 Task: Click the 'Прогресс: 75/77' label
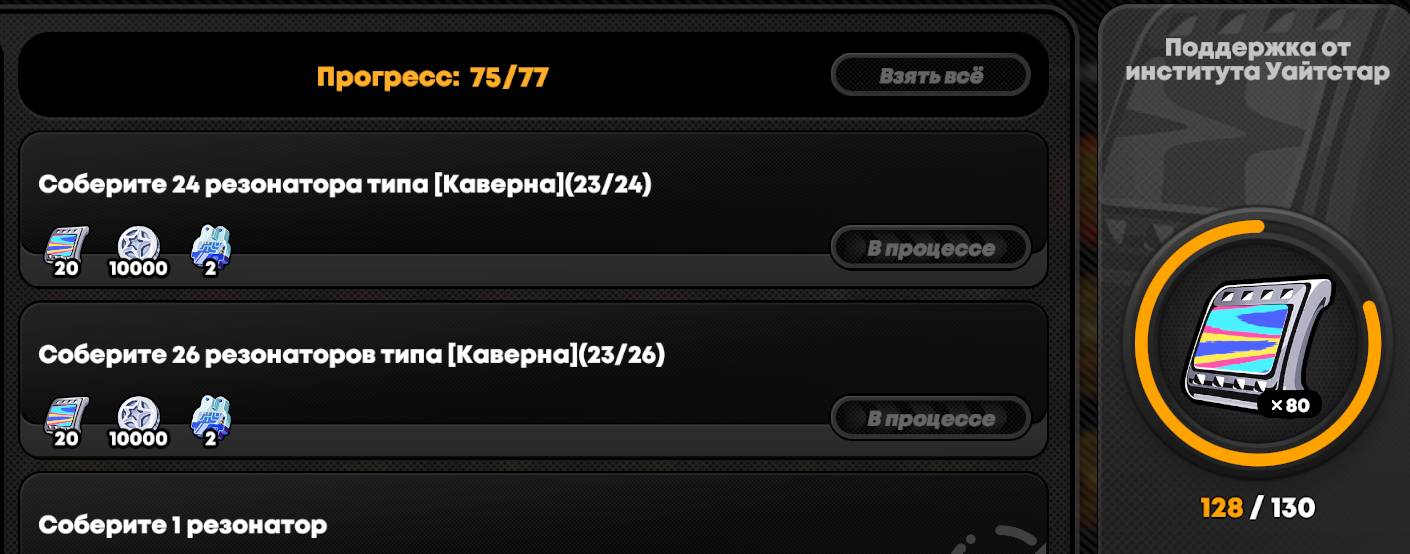[x=433, y=77]
